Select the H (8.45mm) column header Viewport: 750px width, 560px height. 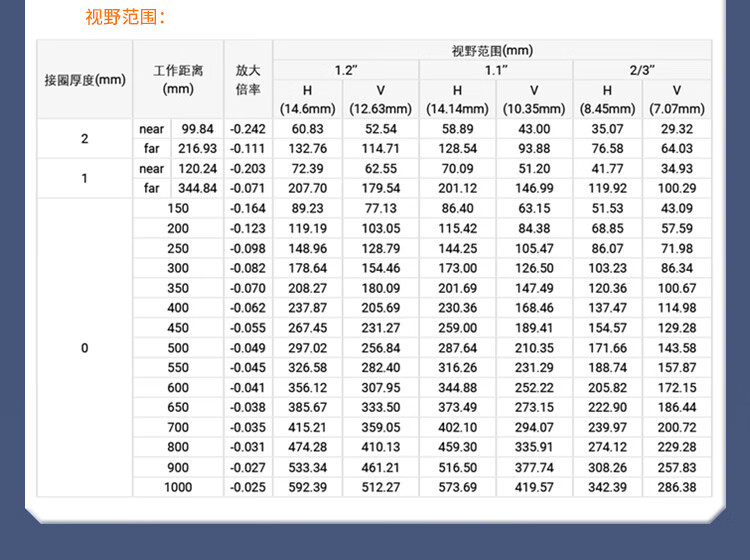point(607,99)
